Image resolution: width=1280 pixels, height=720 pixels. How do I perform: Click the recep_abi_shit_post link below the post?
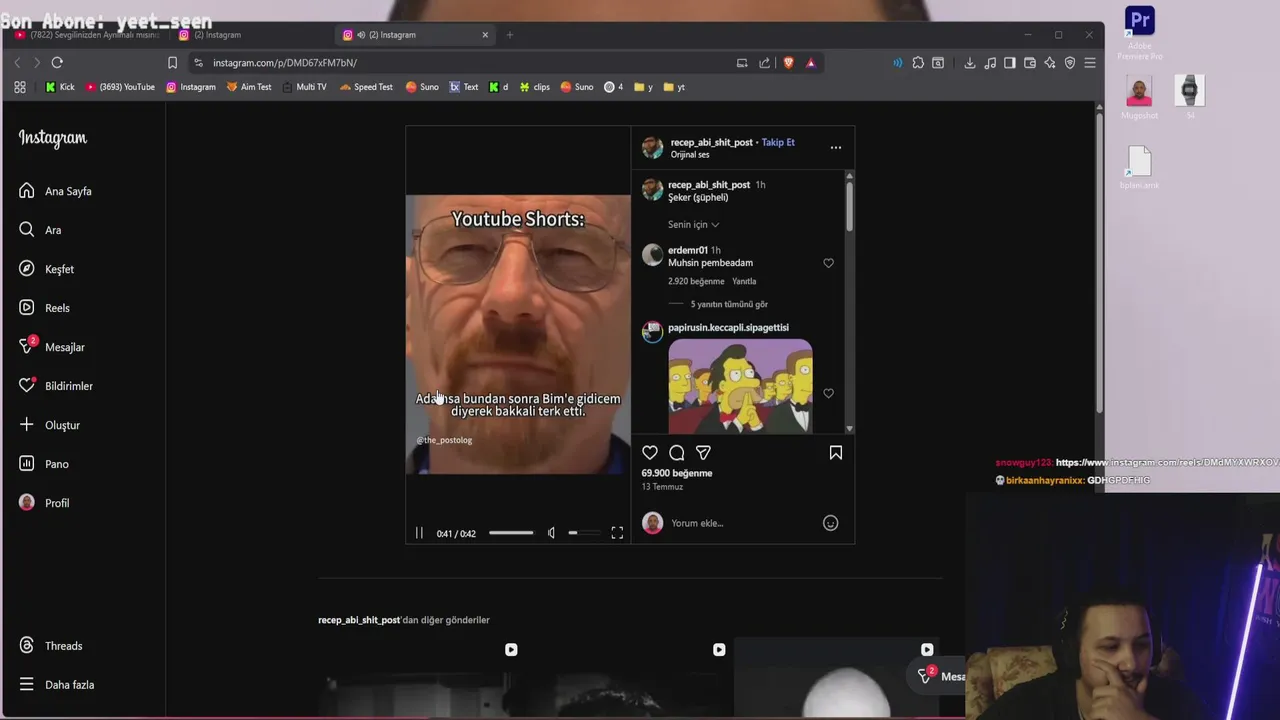tap(359, 620)
